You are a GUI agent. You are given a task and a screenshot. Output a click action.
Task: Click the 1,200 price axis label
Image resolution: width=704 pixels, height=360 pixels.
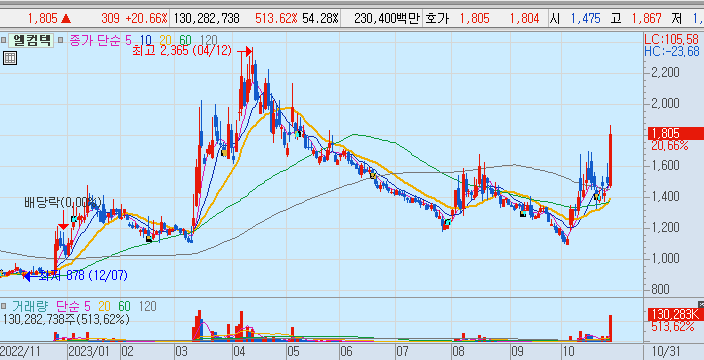coord(664,227)
